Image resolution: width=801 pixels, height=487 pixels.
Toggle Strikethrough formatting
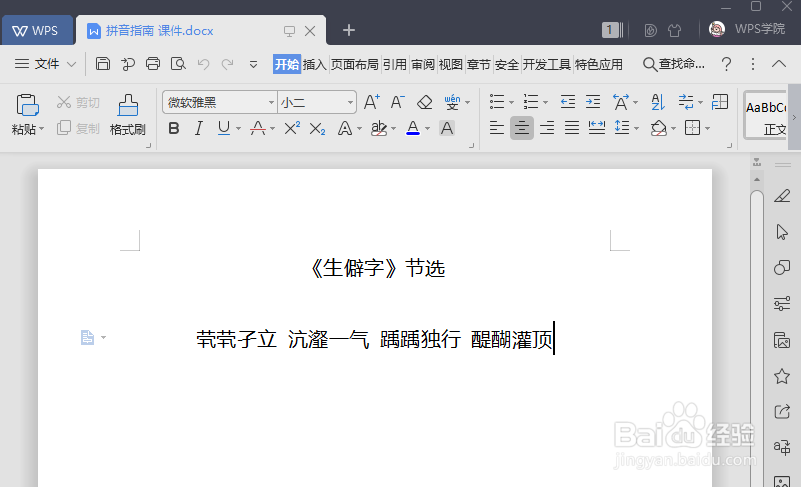pyautogui.click(x=258, y=128)
